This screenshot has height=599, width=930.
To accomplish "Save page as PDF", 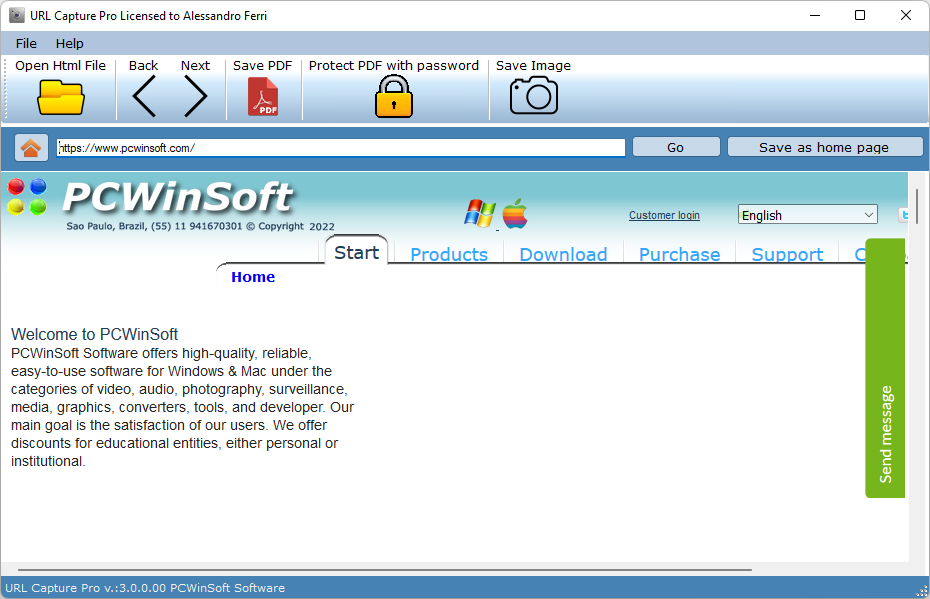I will tap(263, 97).
